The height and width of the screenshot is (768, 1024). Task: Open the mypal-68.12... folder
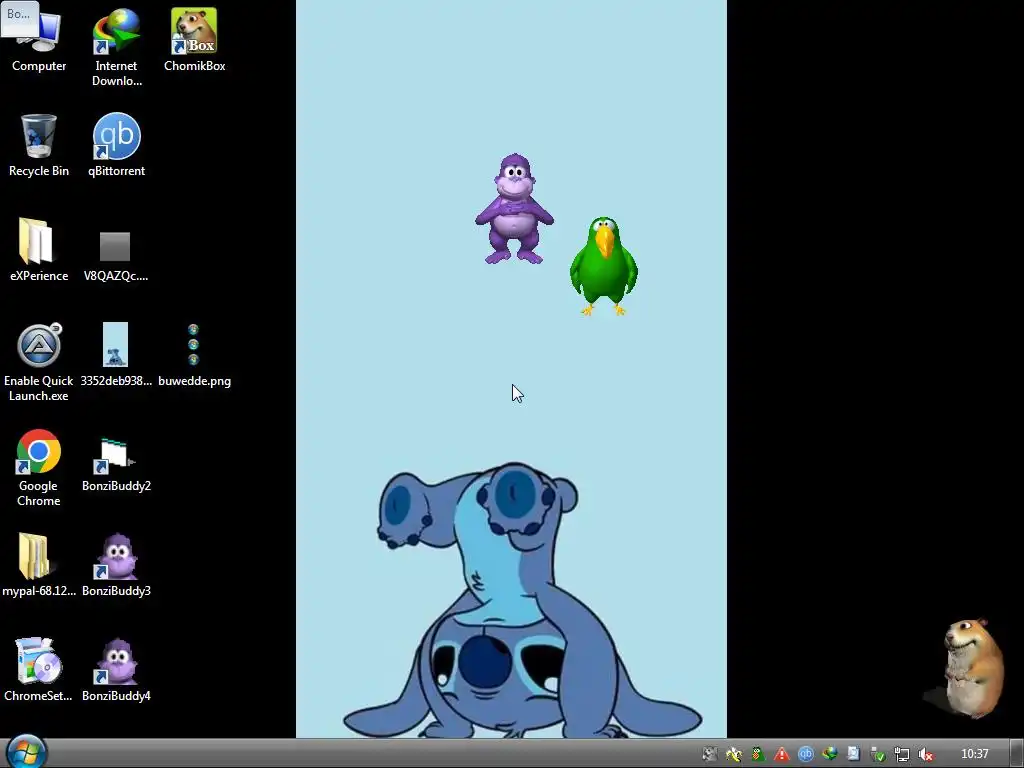point(39,565)
